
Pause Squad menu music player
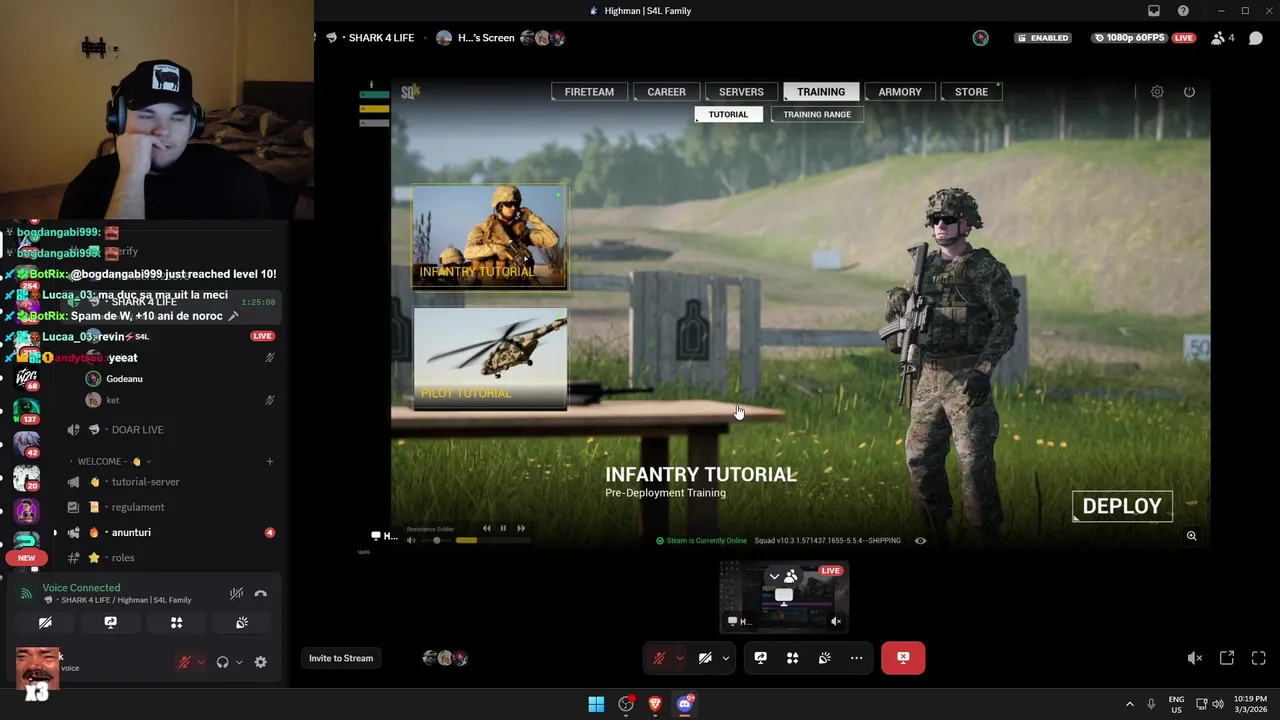pos(503,528)
